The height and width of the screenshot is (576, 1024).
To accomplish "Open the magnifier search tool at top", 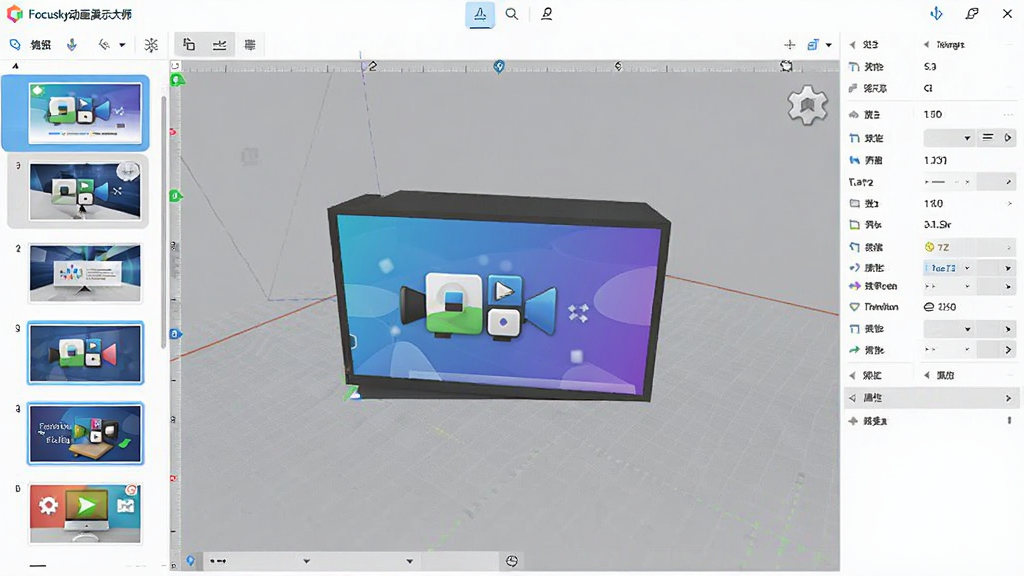I will tap(512, 14).
